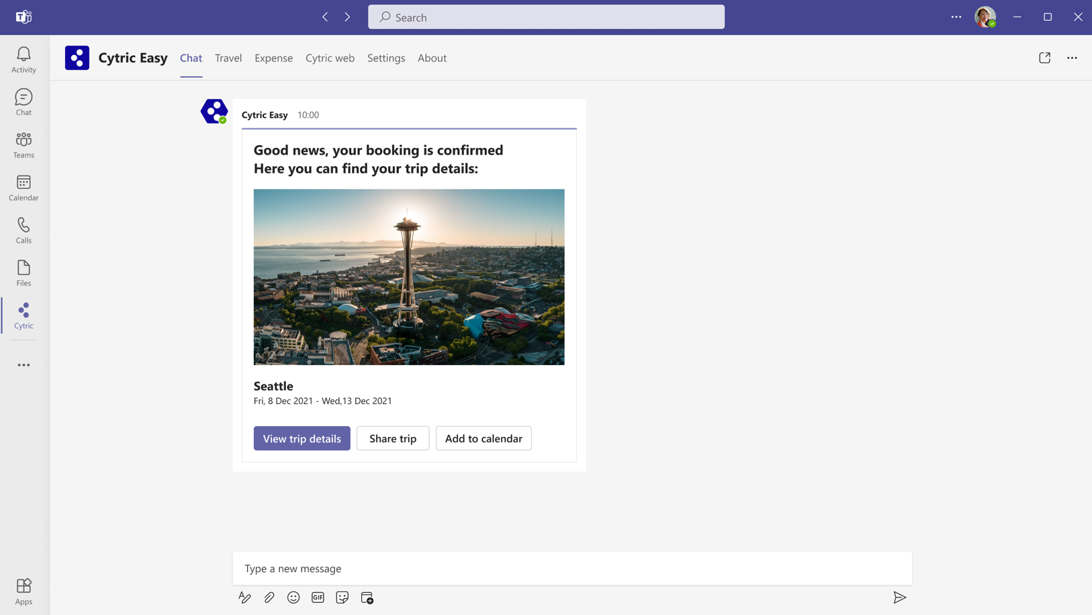The height and width of the screenshot is (615, 1092).
Task: Click View trip details button
Action: coord(302,438)
